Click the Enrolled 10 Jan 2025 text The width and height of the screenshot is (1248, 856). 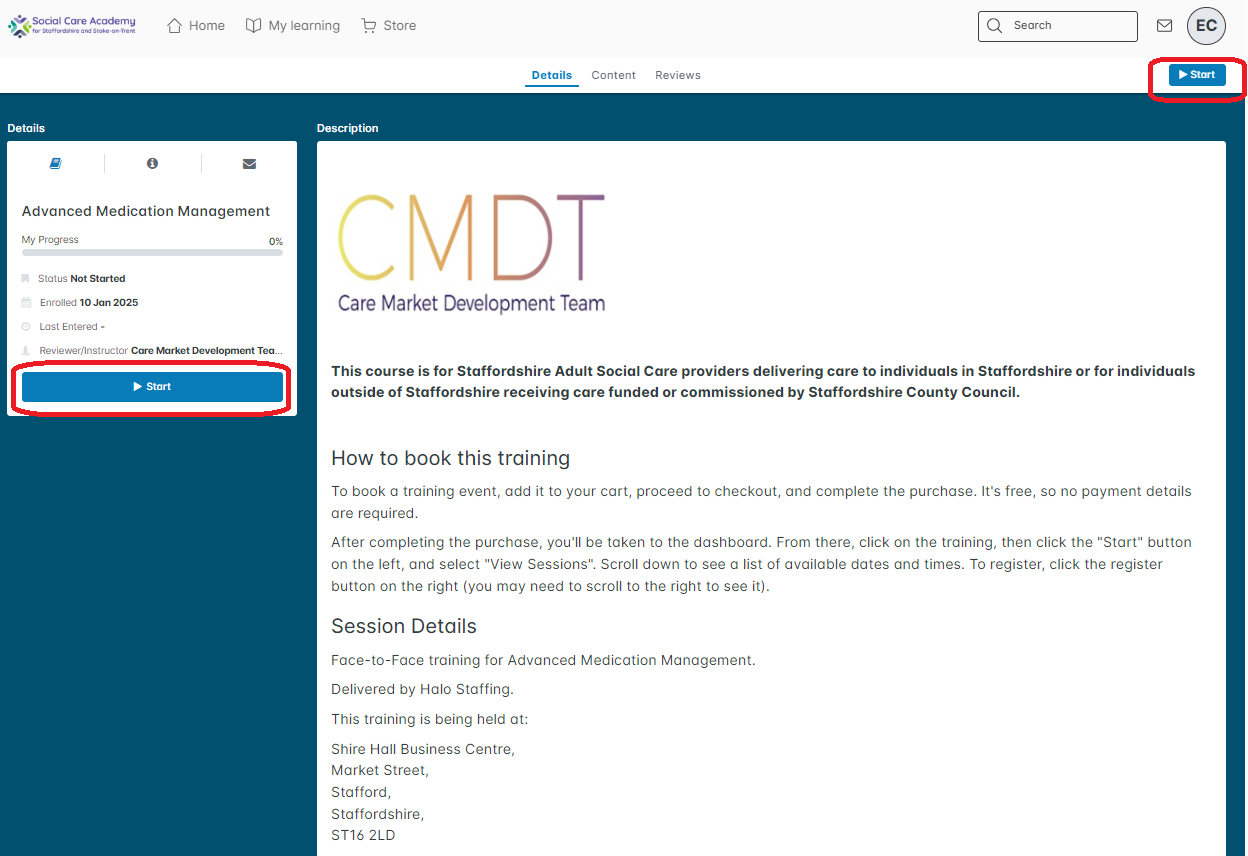click(x=89, y=303)
